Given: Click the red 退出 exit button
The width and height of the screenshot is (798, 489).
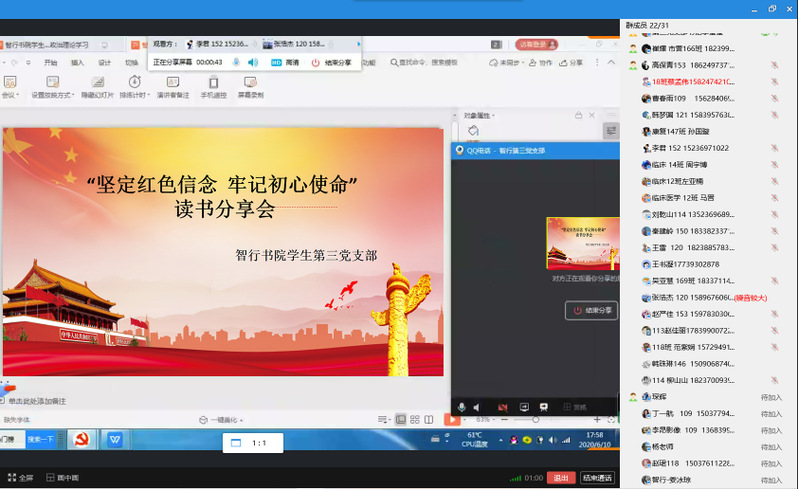Looking at the screenshot, I should click(562, 478).
